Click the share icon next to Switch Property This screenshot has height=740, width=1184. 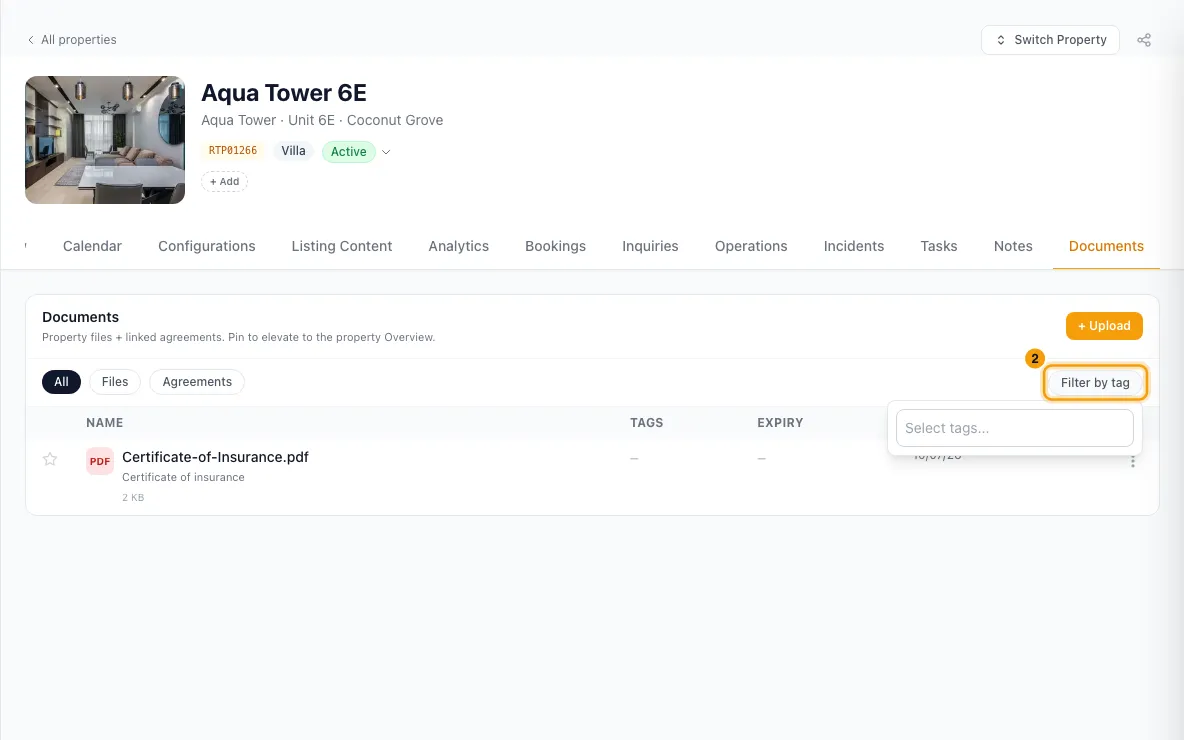pyautogui.click(x=1144, y=40)
